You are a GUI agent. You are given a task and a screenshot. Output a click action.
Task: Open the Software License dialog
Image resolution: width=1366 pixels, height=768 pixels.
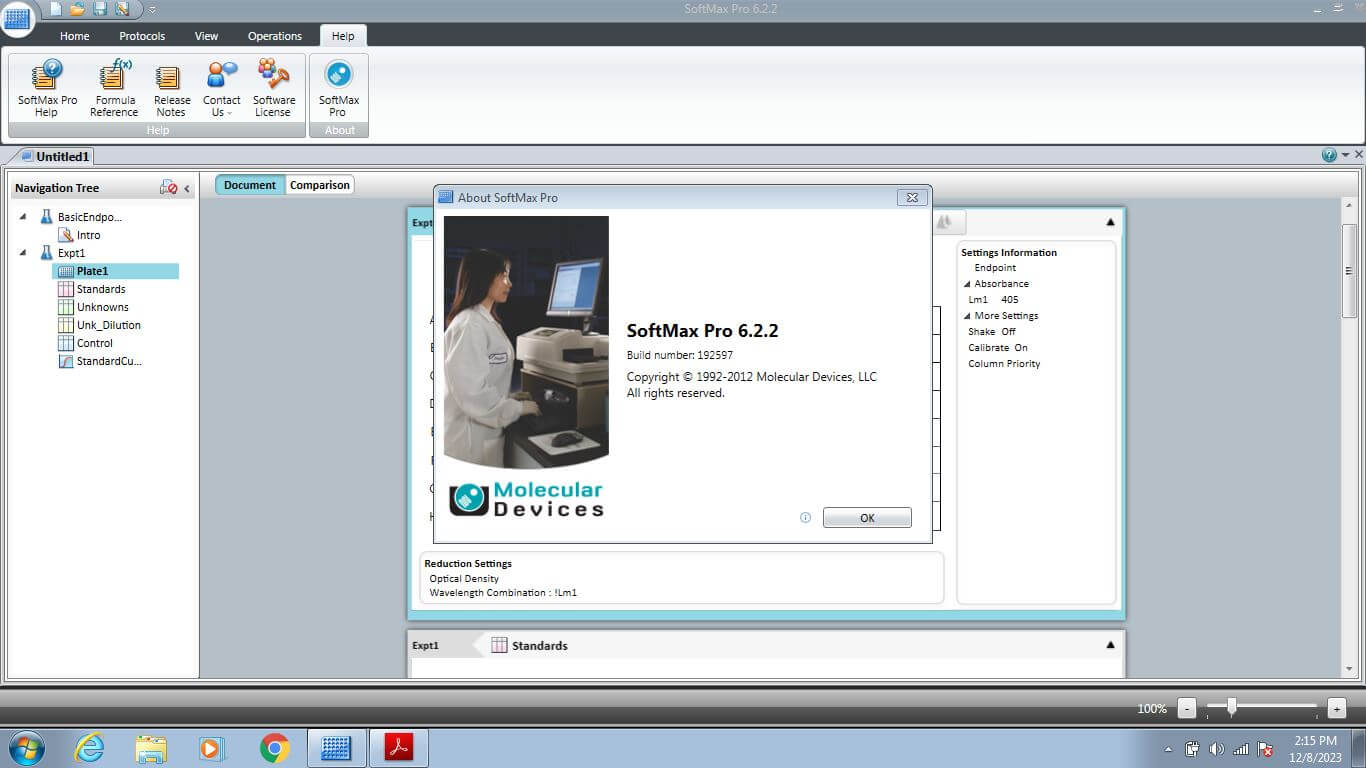(273, 88)
